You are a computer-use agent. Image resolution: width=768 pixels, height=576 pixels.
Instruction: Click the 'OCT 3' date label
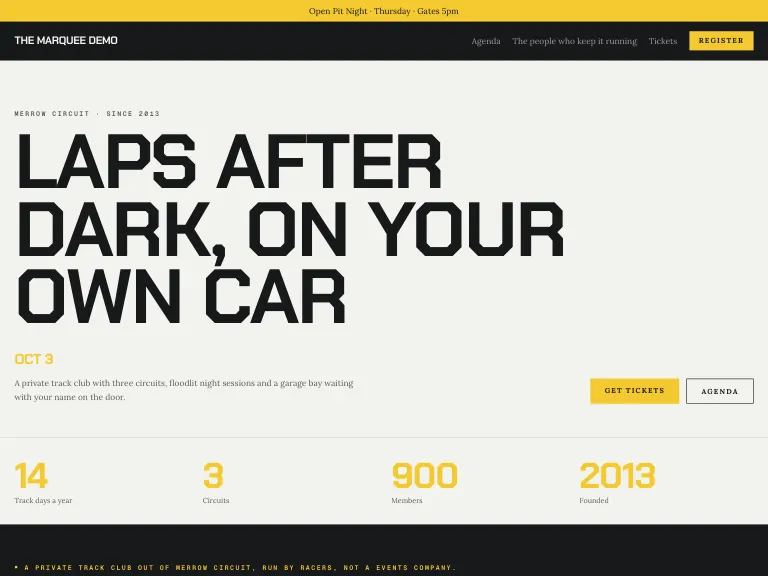tap(34, 359)
